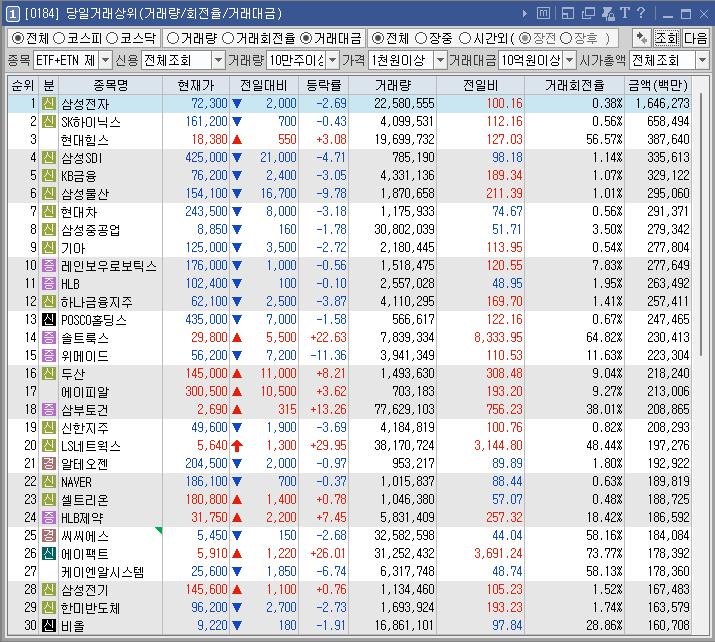Viewport: 715px width, 642px height.
Task: Open the 가격 1천원이상 dropdown
Action: (440, 60)
